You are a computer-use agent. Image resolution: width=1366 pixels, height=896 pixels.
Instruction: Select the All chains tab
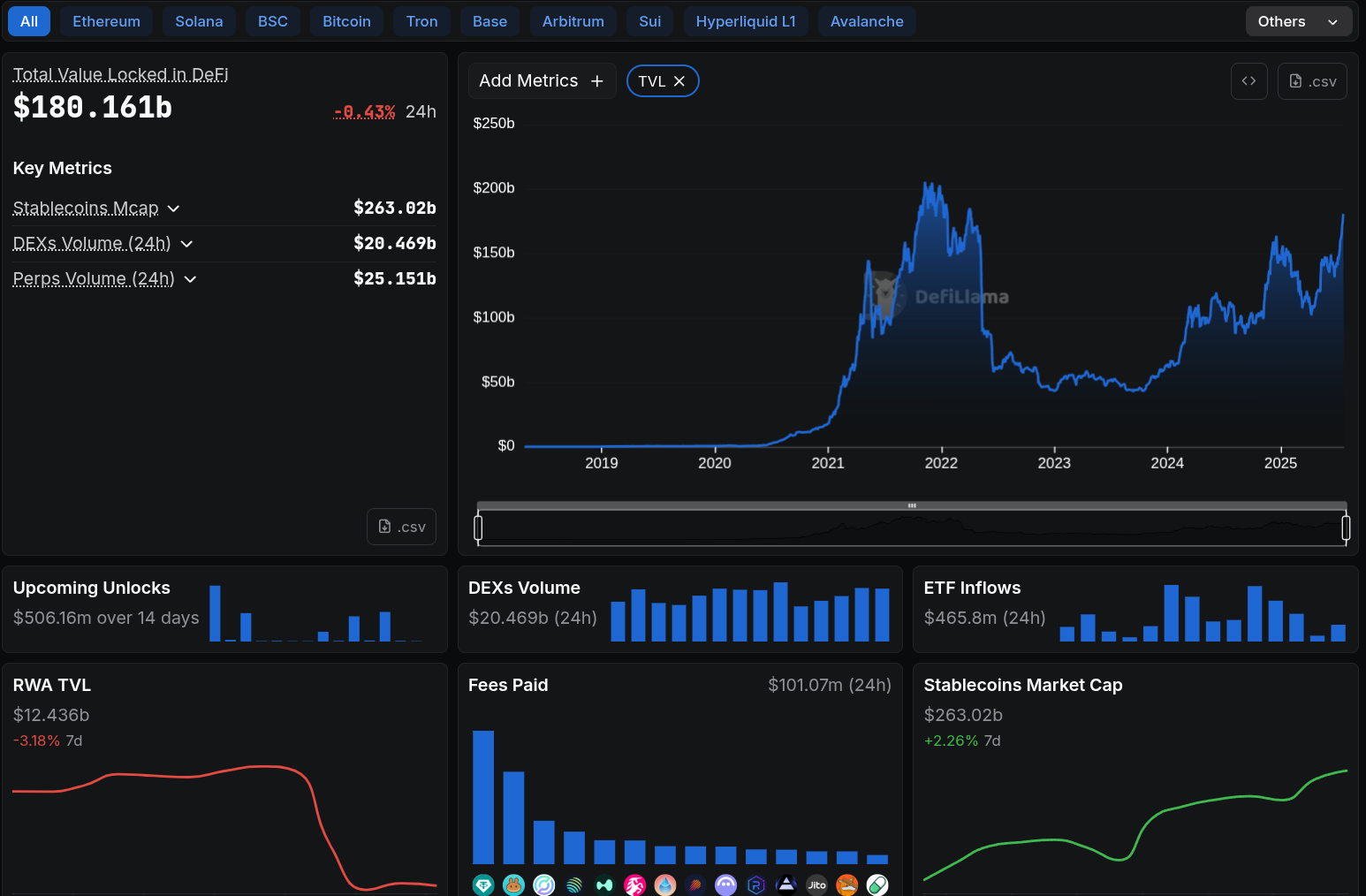29,21
